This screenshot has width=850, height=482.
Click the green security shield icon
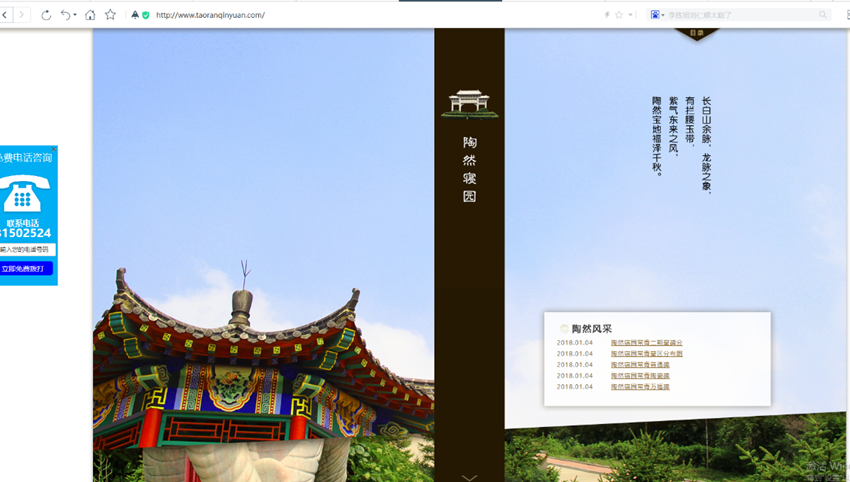tap(146, 15)
